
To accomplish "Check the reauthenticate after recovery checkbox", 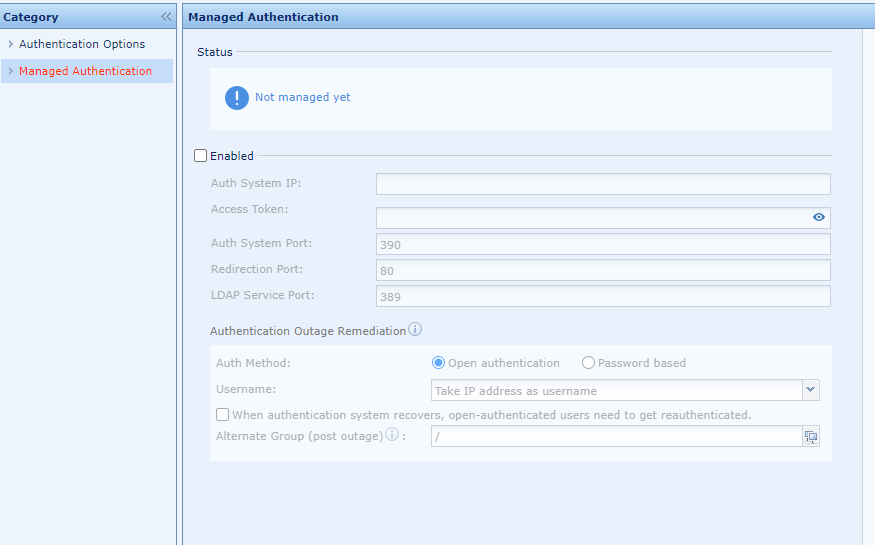I will click(x=223, y=414).
